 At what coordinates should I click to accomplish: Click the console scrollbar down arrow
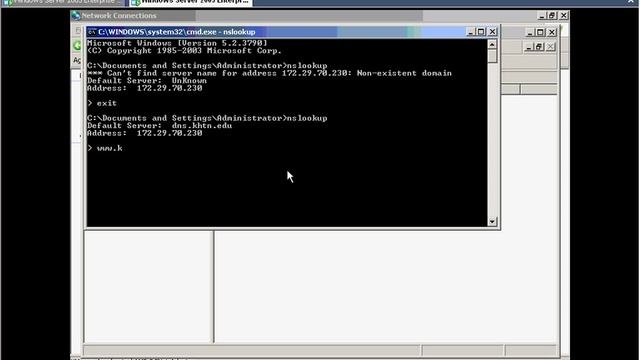492,221
